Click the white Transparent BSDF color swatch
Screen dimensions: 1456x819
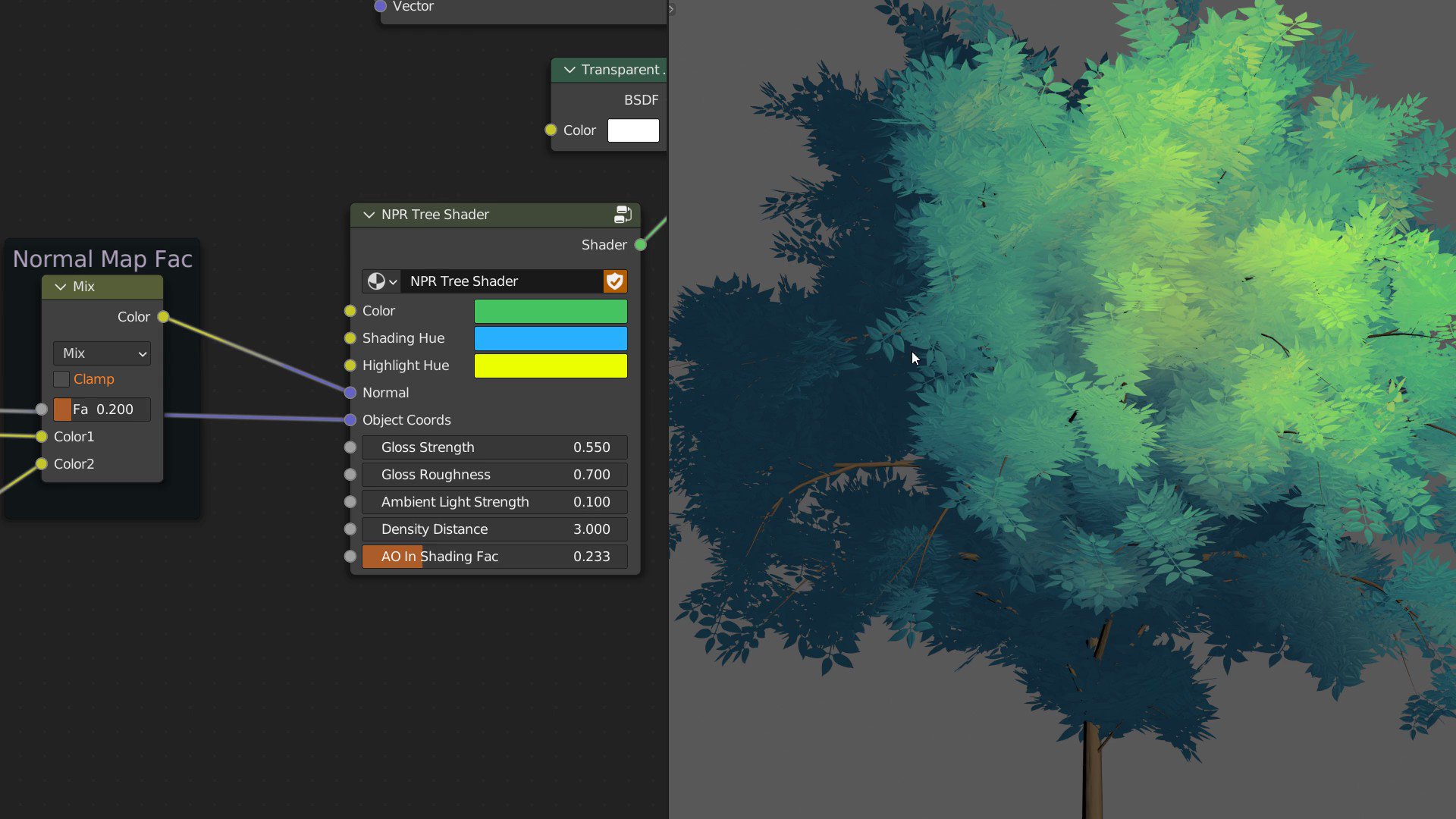click(633, 130)
